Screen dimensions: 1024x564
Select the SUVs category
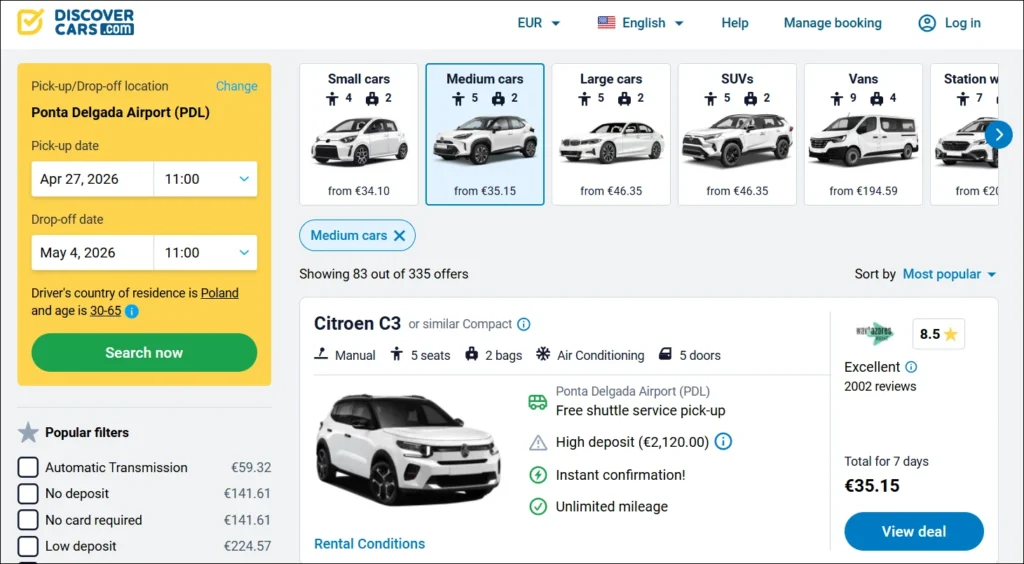(x=737, y=134)
